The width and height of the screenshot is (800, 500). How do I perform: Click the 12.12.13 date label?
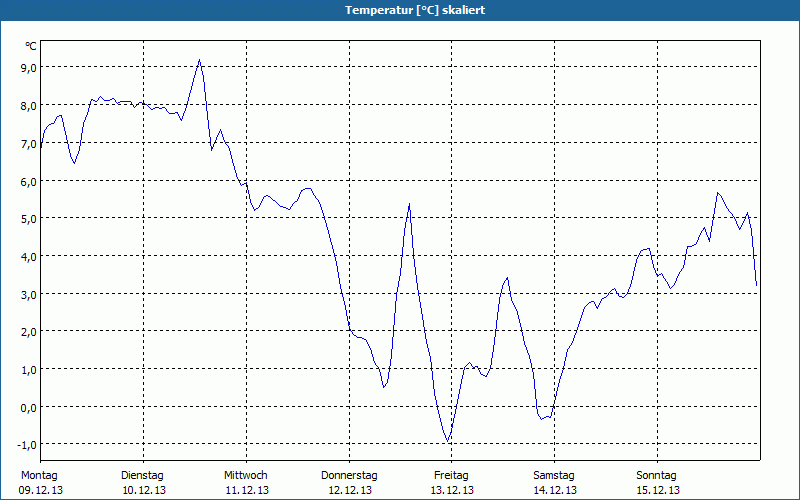click(x=350, y=491)
